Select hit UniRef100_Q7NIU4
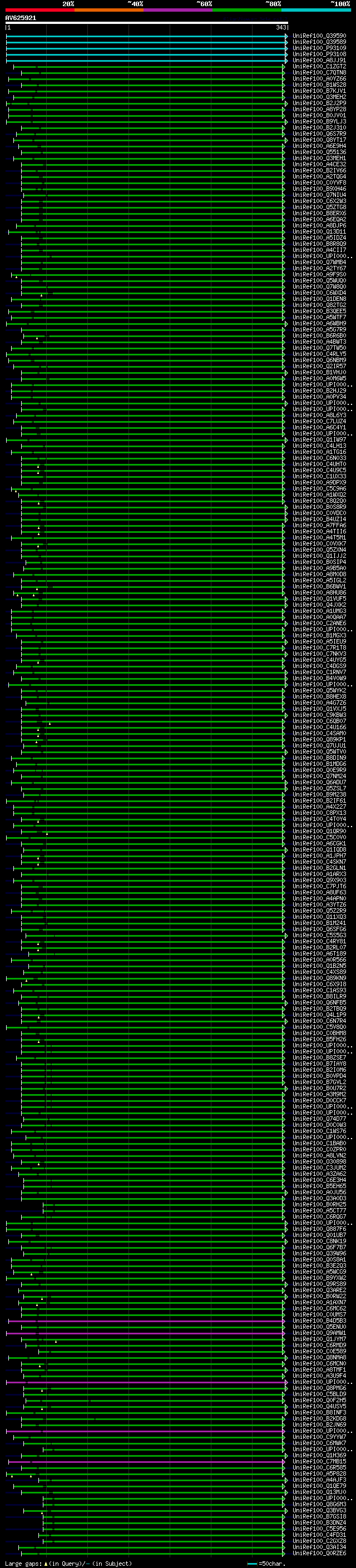Screen dimensions: 356x1568 coord(319,195)
